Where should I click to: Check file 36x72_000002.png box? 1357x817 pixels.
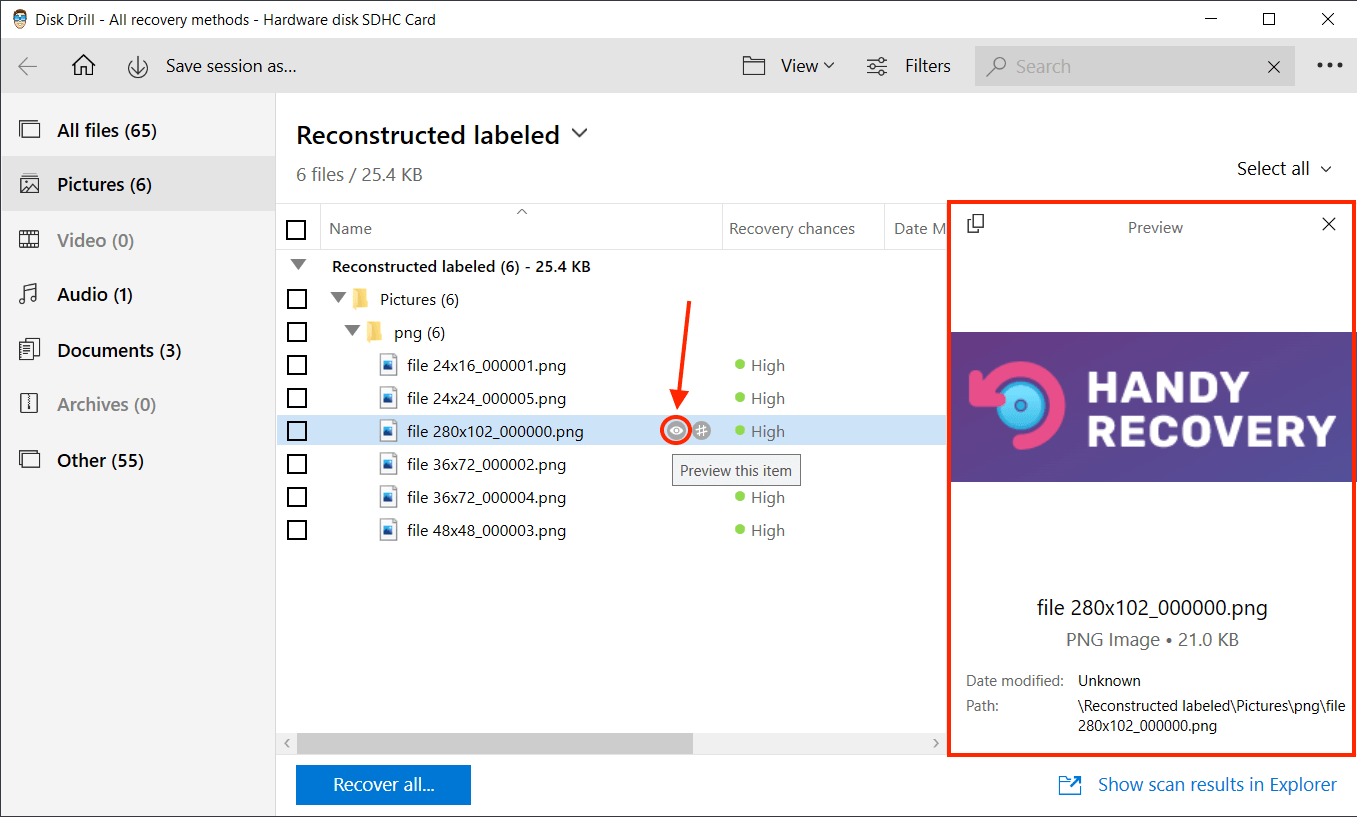[x=296, y=464]
